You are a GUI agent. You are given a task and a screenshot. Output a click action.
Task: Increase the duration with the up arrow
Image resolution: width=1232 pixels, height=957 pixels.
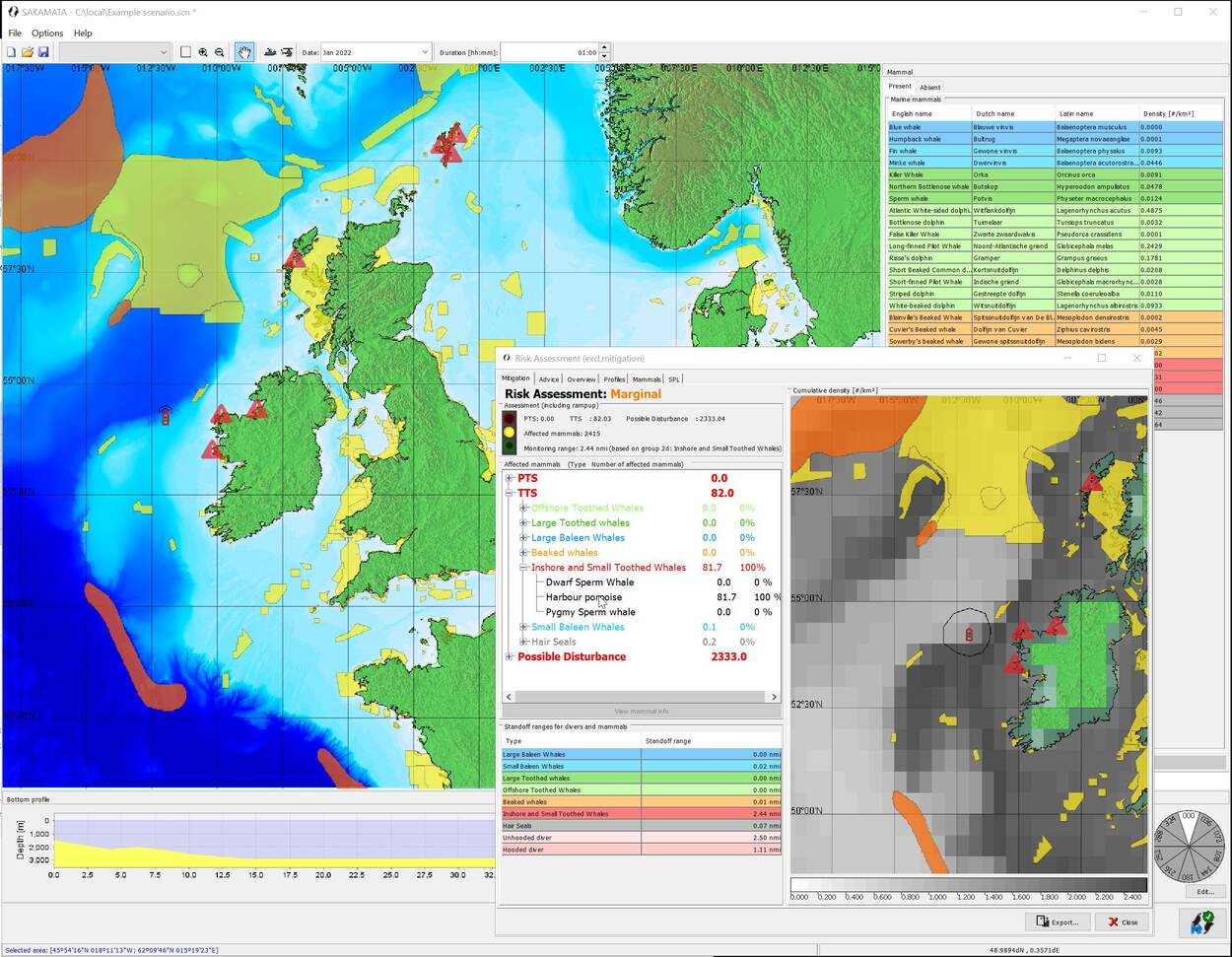pyautogui.click(x=605, y=47)
